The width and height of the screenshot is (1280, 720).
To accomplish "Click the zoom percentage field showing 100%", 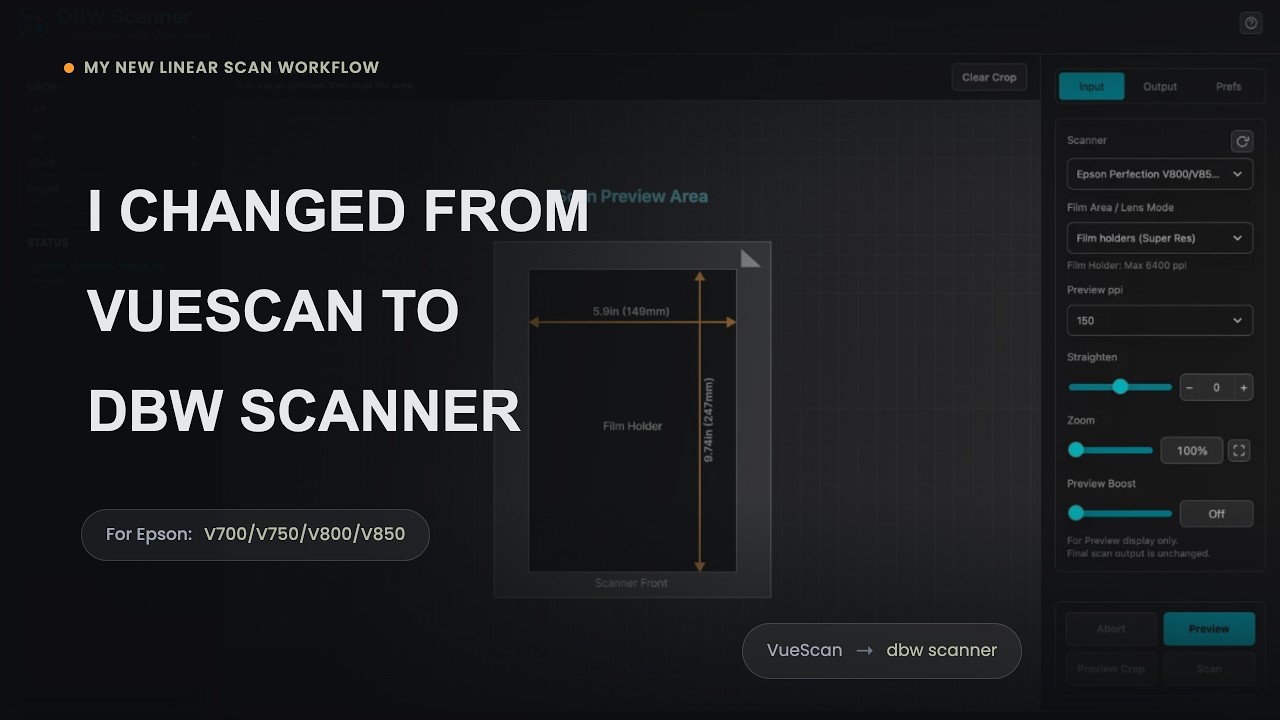I will click(1191, 450).
